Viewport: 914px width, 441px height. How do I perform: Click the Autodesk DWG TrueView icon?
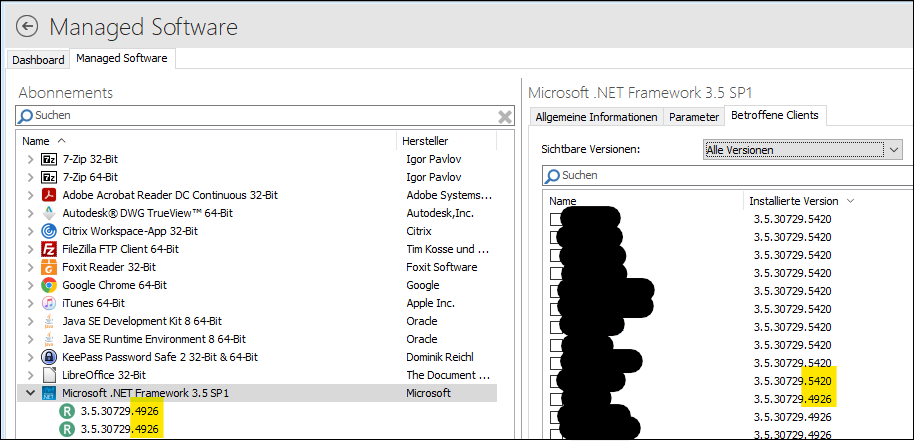(x=48, y=213)
